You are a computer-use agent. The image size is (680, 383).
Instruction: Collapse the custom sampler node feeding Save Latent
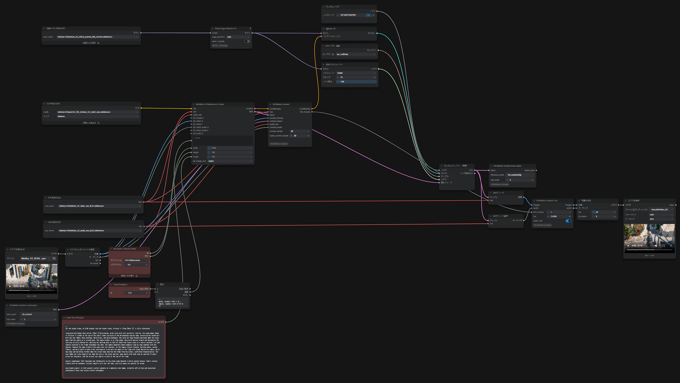(441, 166)
